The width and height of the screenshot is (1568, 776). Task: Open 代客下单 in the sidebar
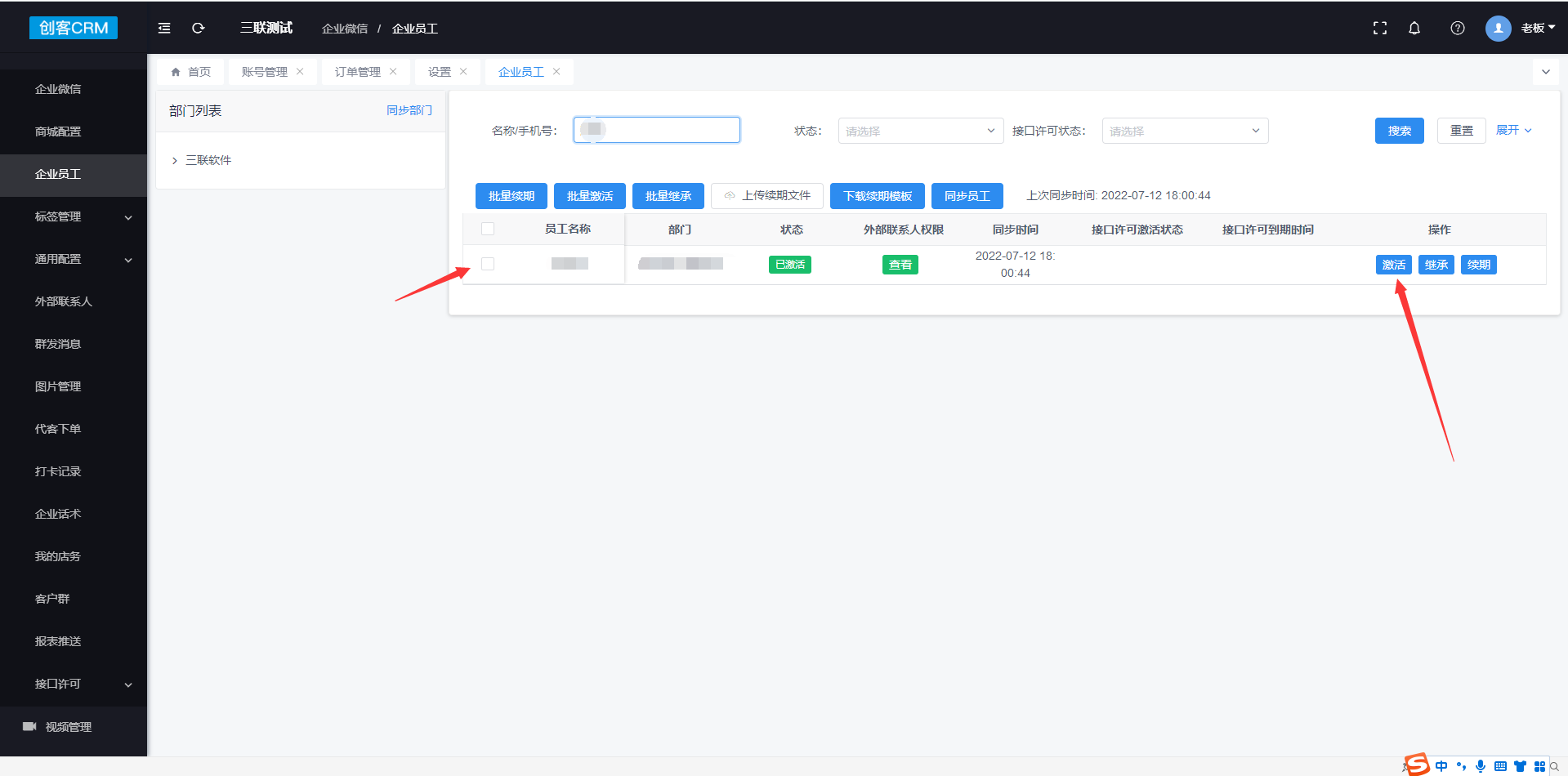(x=74, y=429)
